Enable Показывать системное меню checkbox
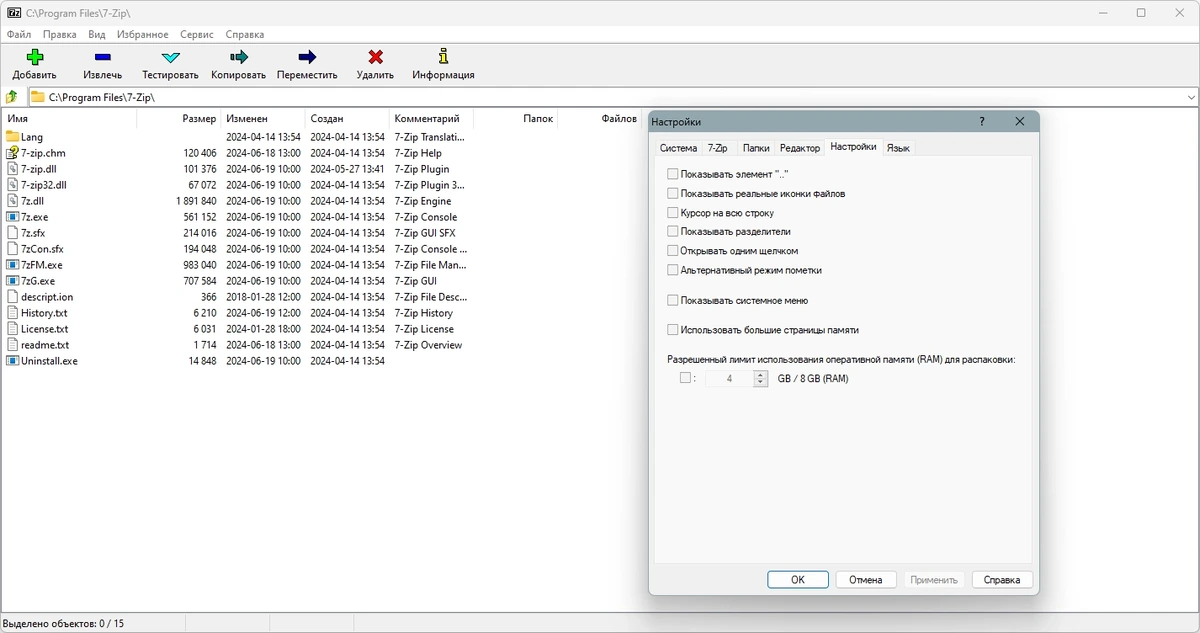This screenshot has height=633, width=1200. pyautogui.click(x=673, y=300)
